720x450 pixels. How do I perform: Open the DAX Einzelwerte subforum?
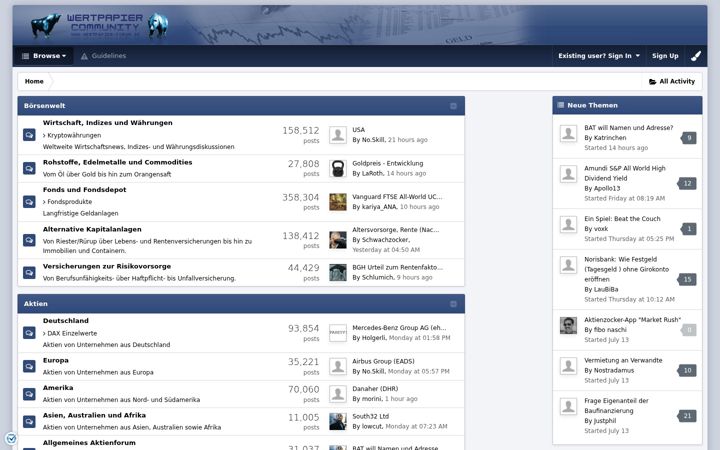(72, 333)
